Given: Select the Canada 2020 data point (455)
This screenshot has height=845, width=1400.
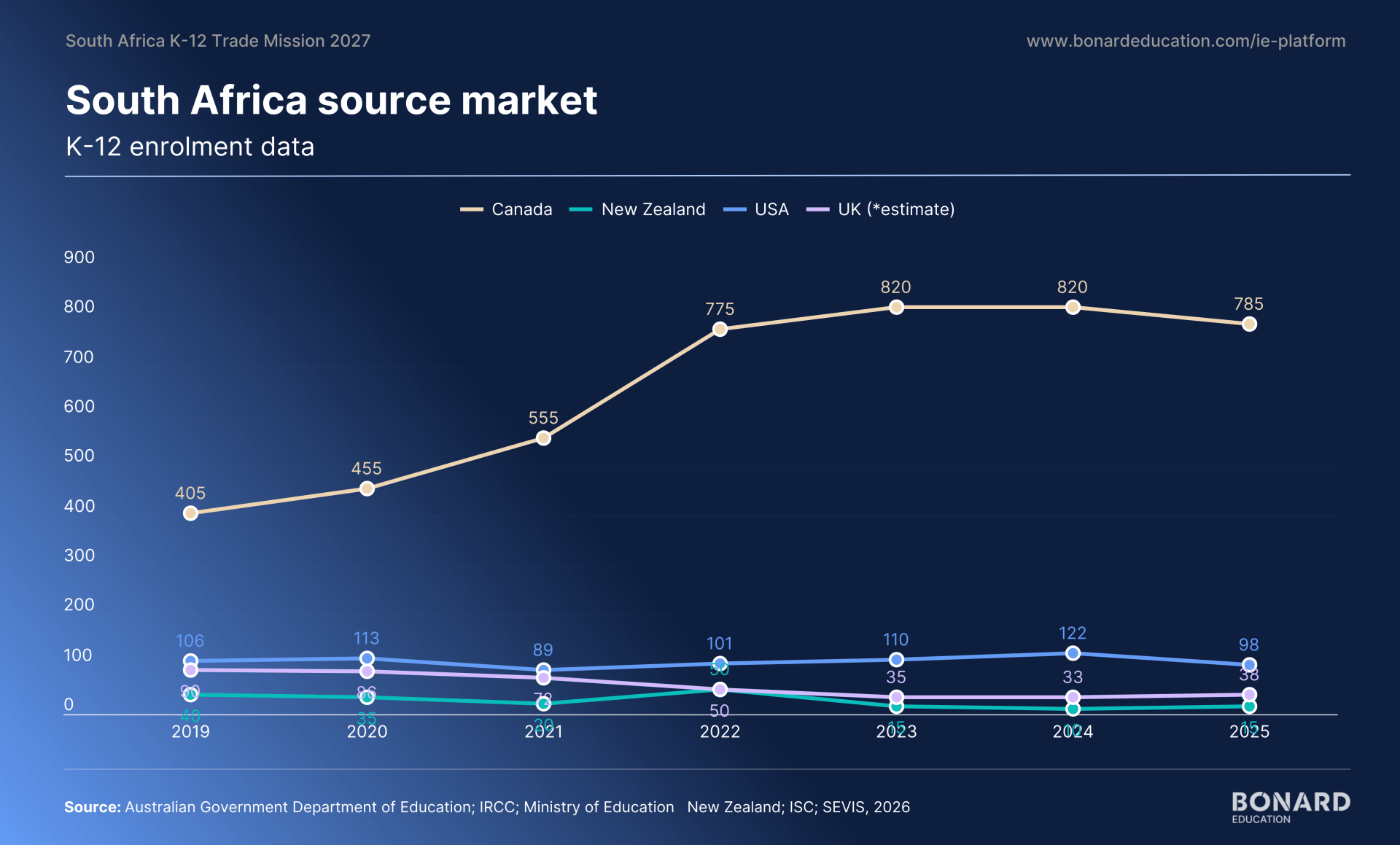Looking at the screenshot, I should pyautogui.click(x=367, y=488).
